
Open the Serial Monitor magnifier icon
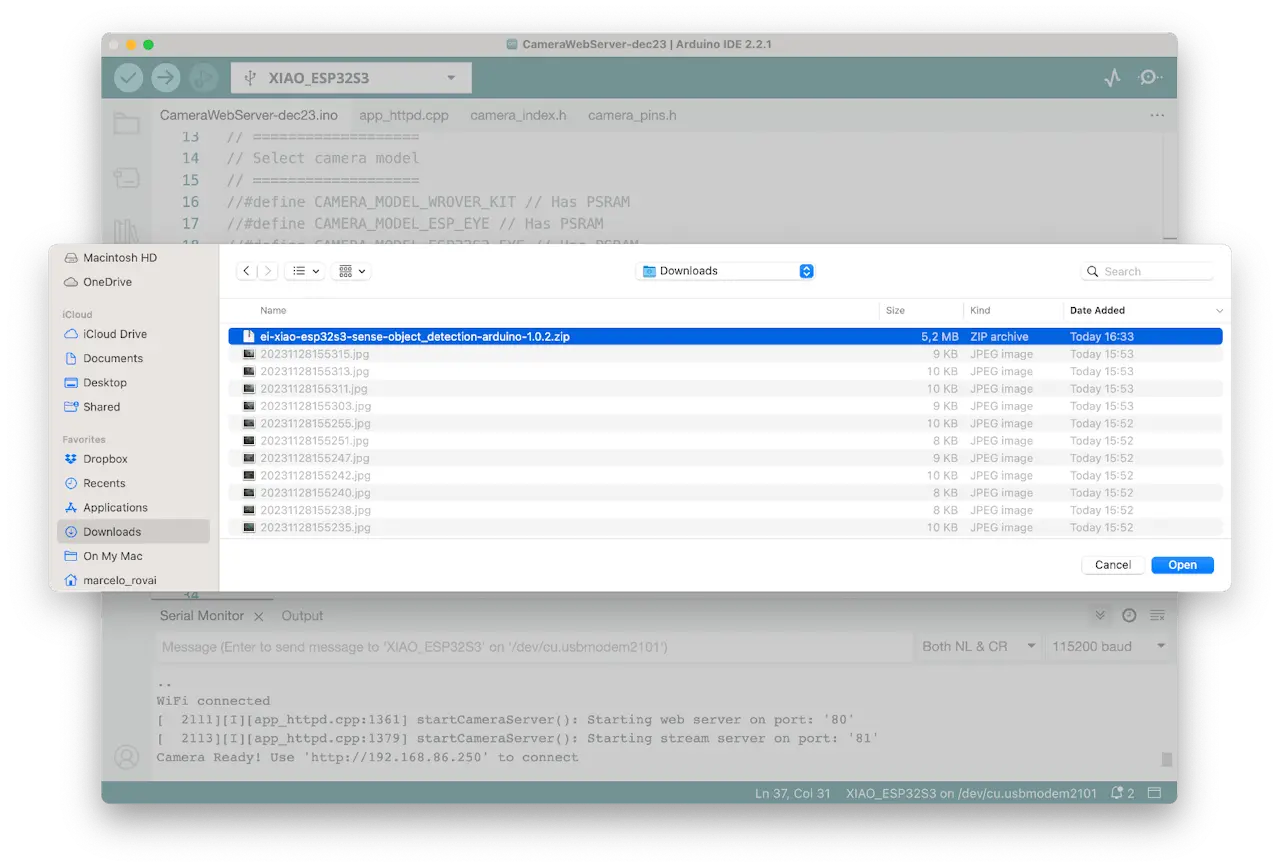1150,78
